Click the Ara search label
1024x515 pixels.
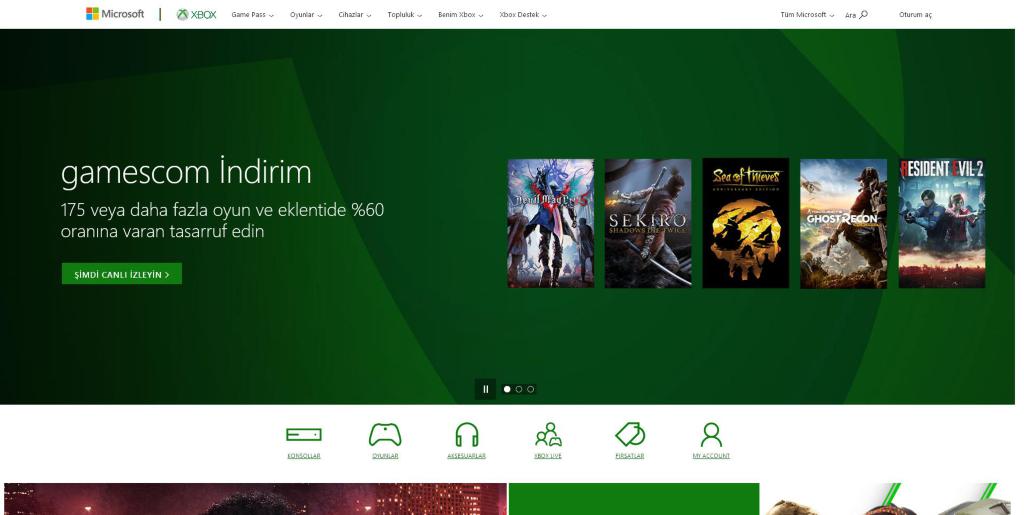(x=850, y=15)
